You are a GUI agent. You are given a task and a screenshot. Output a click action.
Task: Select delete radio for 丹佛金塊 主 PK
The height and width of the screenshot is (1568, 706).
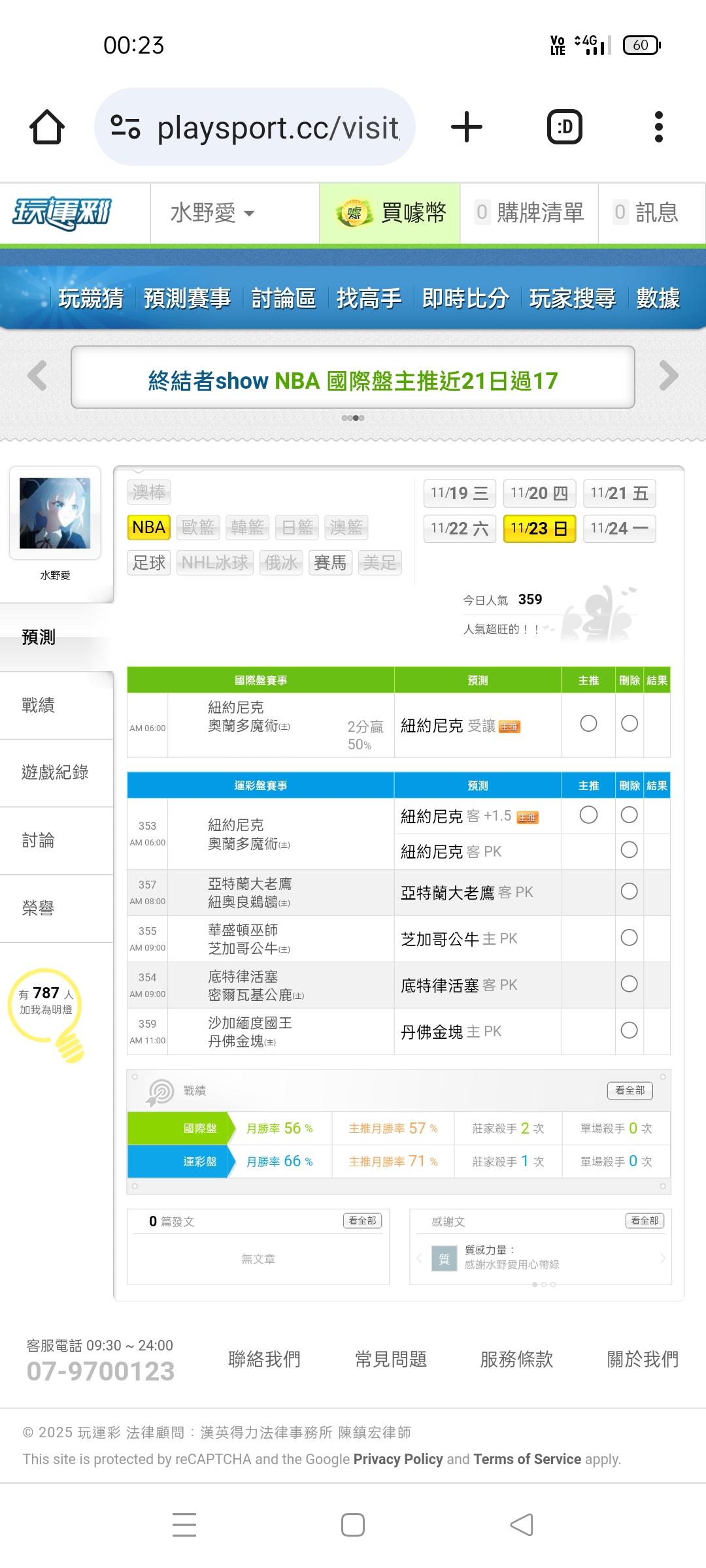coord(629,1030)
